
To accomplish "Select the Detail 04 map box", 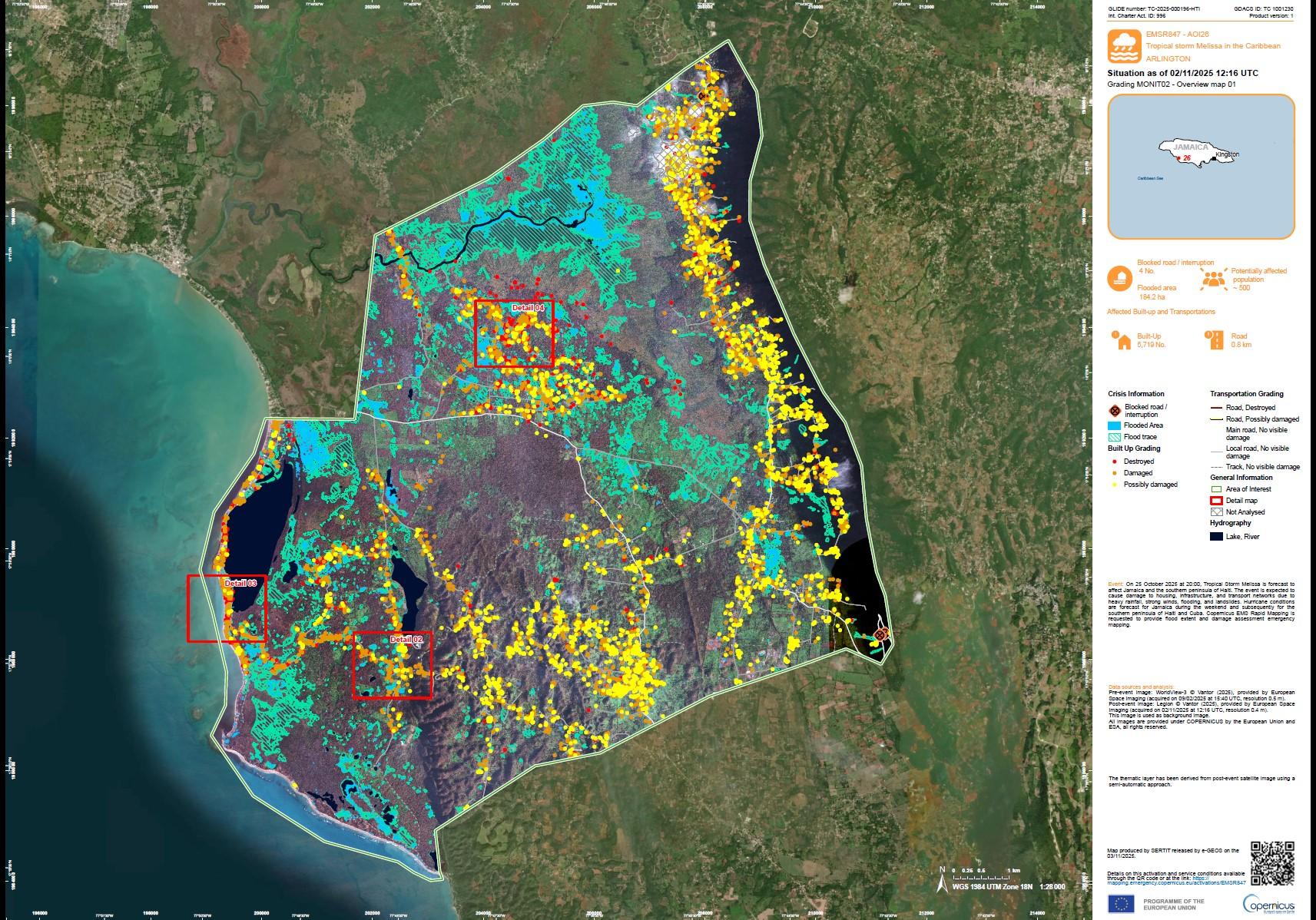I will click(514, 333).
